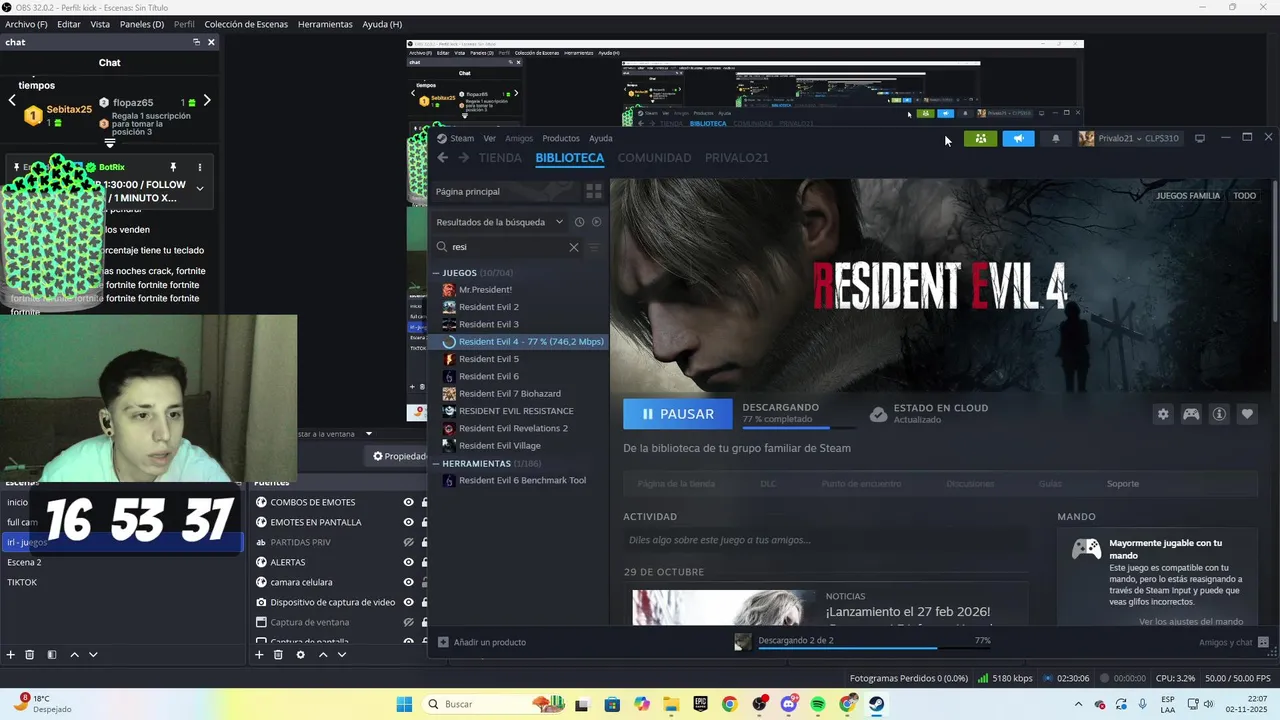The width and height of the screenshot is (1280, 720).
Task: Go forward with Steam's forward arrow
Action: pos(463,158)
